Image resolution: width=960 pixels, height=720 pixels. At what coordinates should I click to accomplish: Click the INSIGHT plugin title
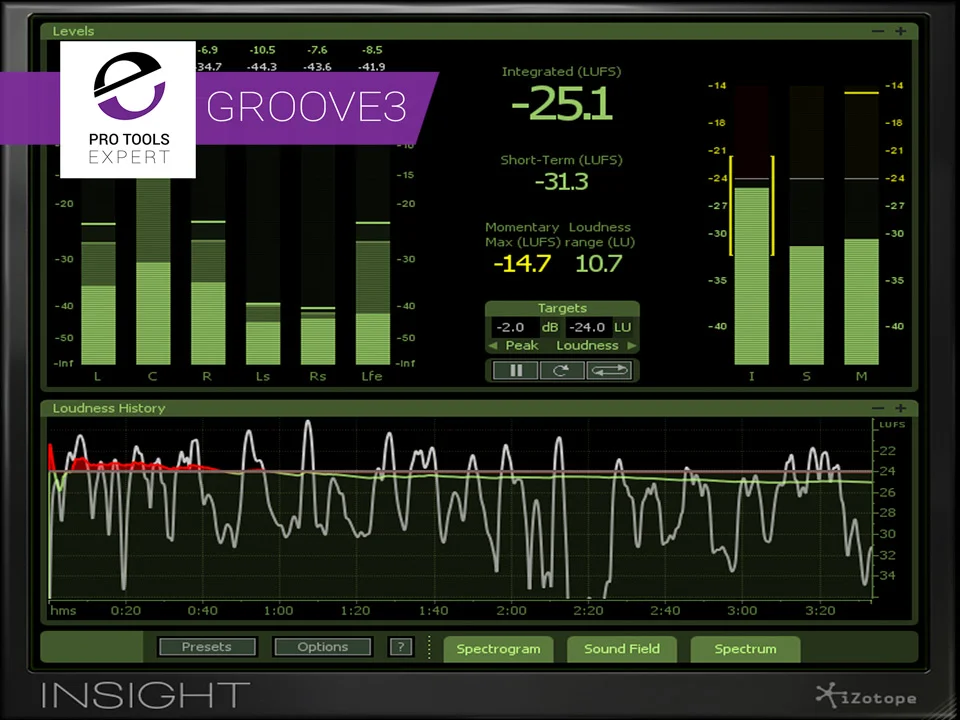tap(146, 696)
